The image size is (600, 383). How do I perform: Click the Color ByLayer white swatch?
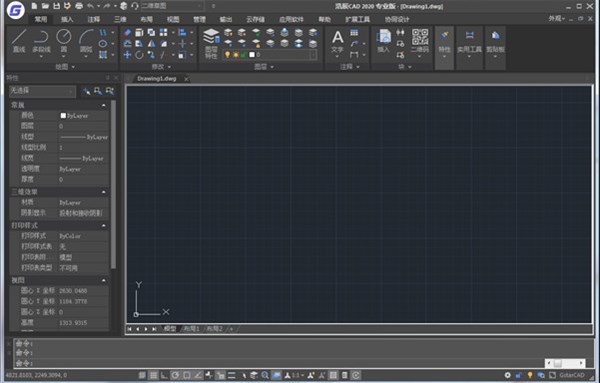point(63,115)
